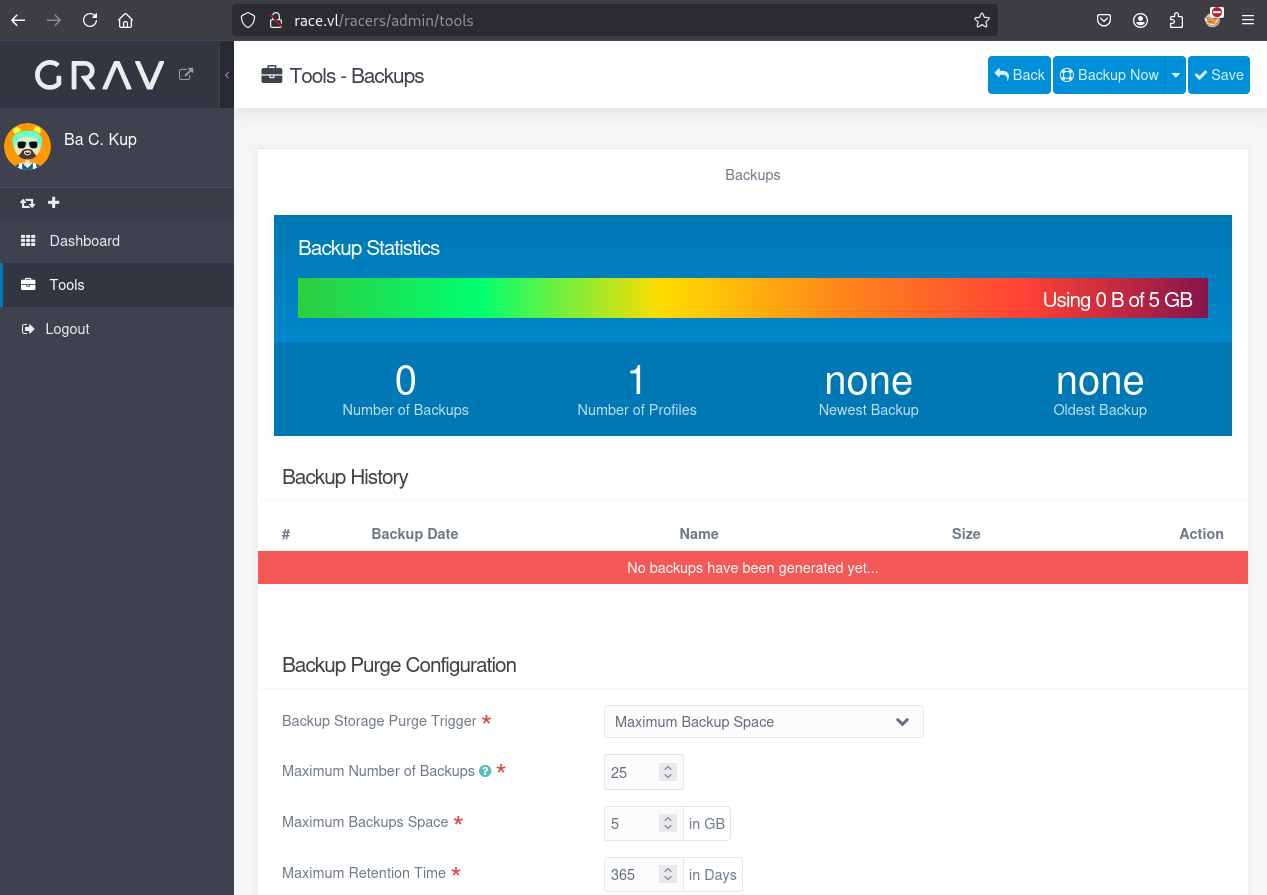
Task: Focus the Maximum Retention Time field showing 365
Action: pos(644,874)
